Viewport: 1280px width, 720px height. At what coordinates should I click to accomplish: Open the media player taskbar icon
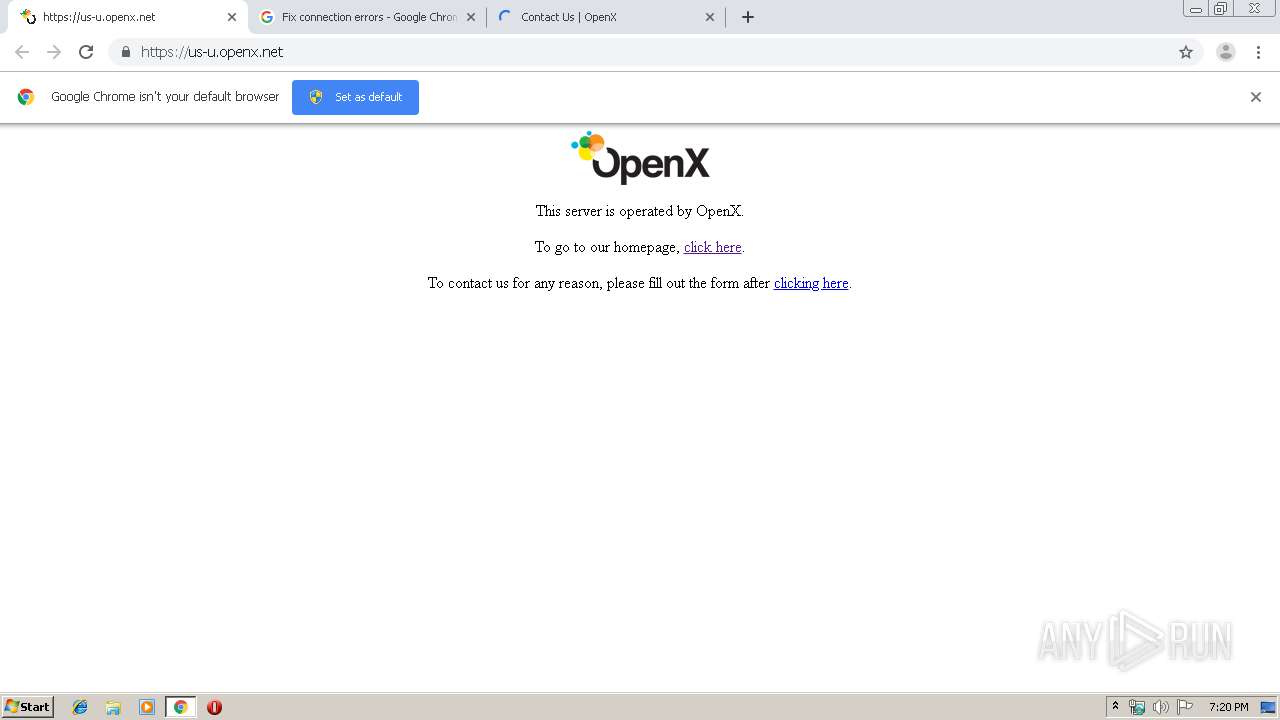coord(147,707)
